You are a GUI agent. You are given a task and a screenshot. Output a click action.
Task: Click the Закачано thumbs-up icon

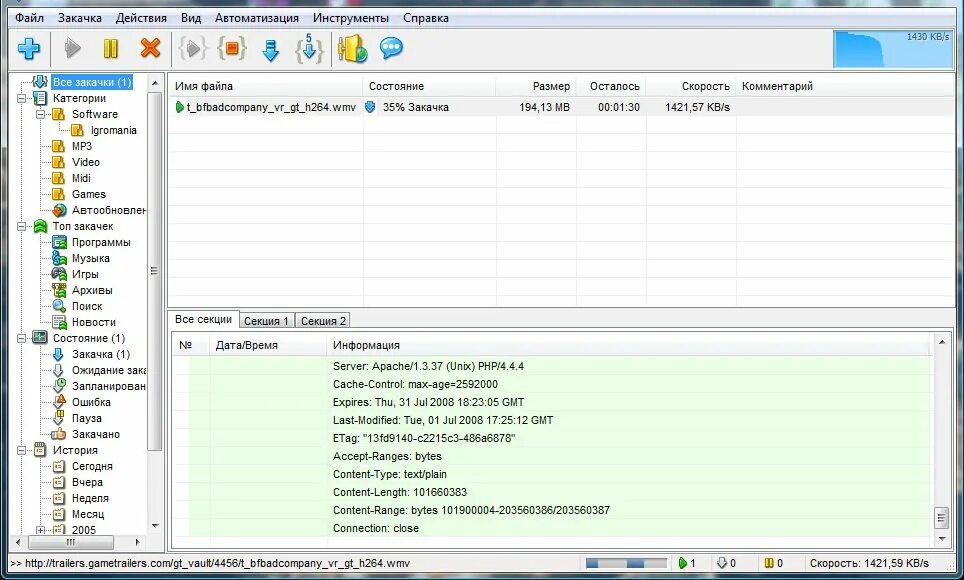point(58,434)
